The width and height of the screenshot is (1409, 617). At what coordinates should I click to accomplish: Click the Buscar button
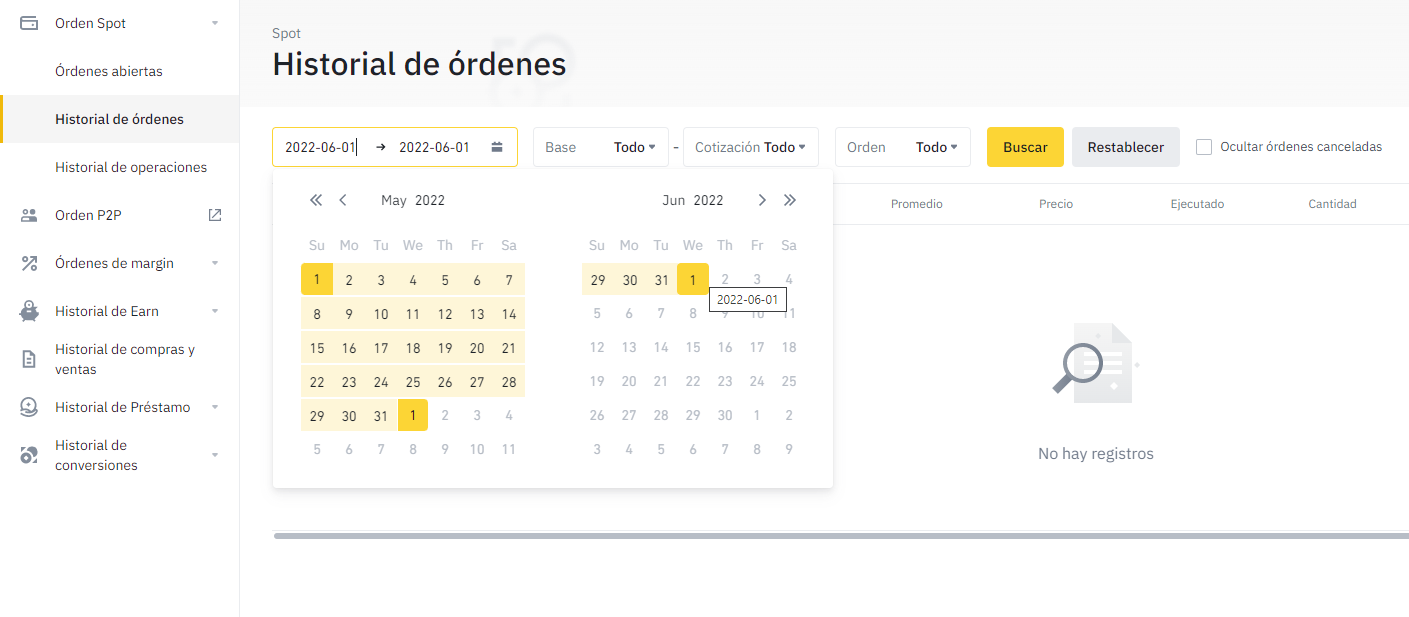click(x=1025, y=147)
